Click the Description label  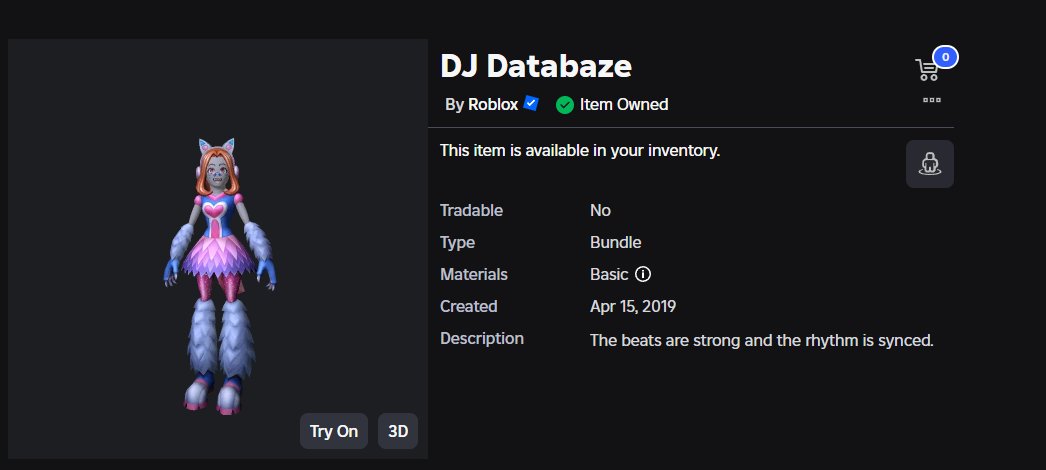[x=482, y=339]
